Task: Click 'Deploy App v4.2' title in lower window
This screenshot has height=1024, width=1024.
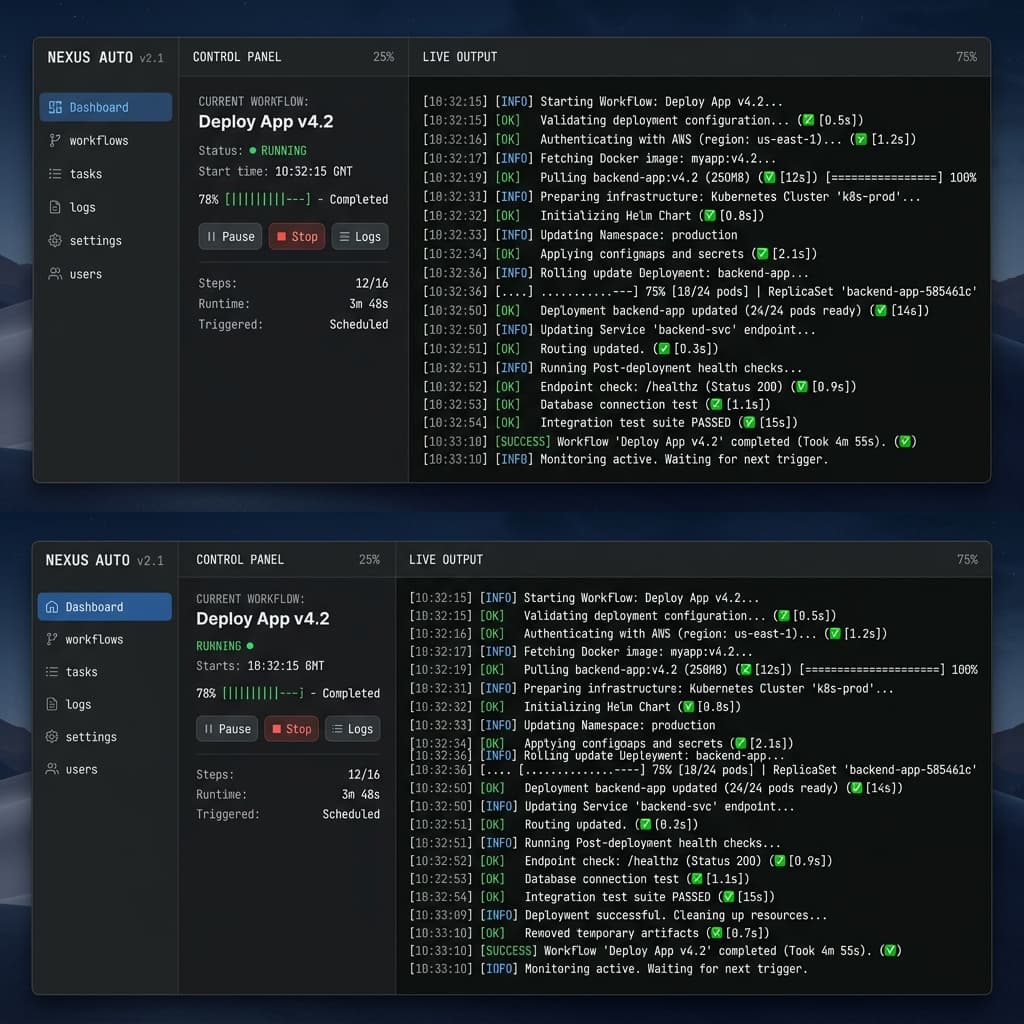Action: 263,618
